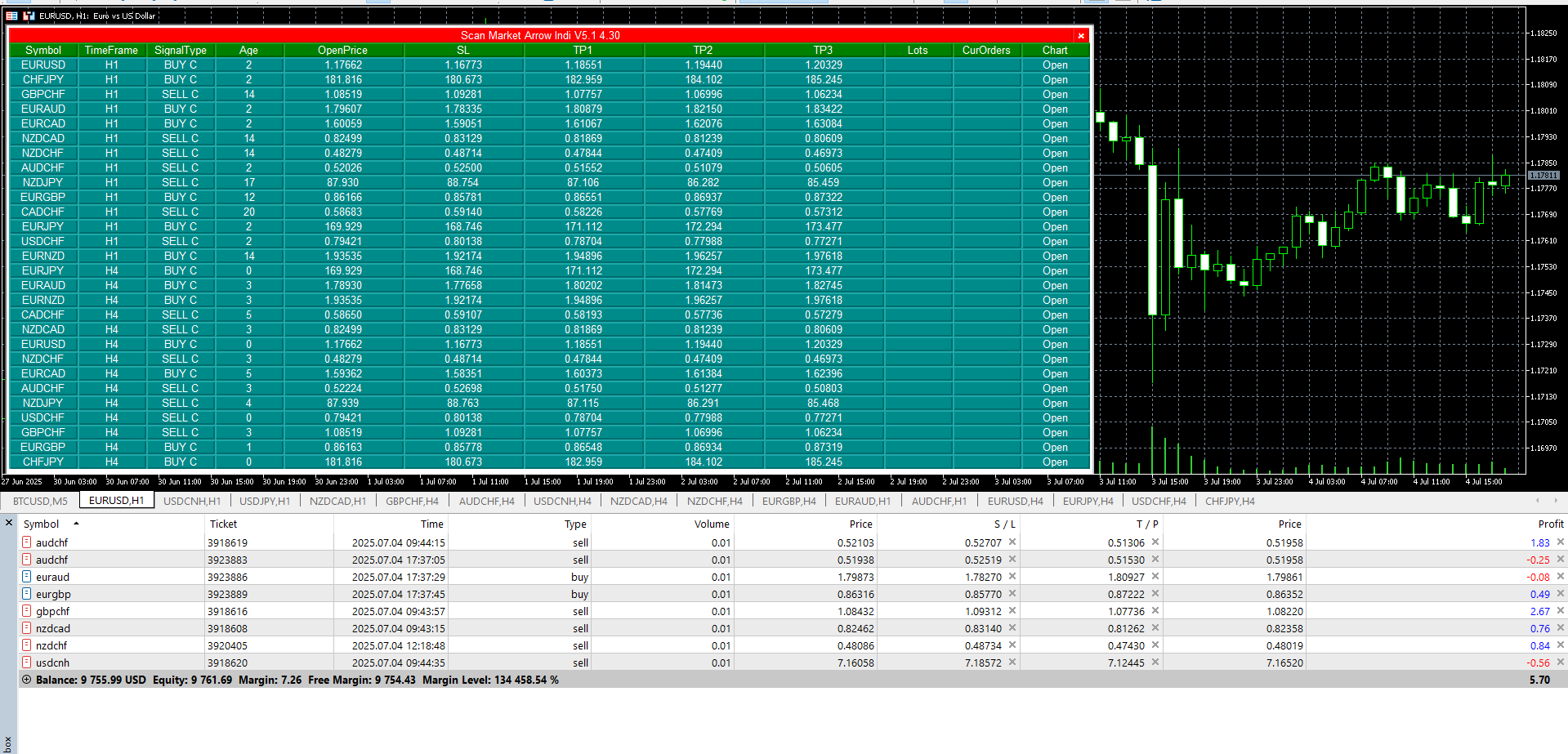Delete the stop loss 0.52707 on audchf
This screenshot has height=754, width=1568.
pos(1012,542)
